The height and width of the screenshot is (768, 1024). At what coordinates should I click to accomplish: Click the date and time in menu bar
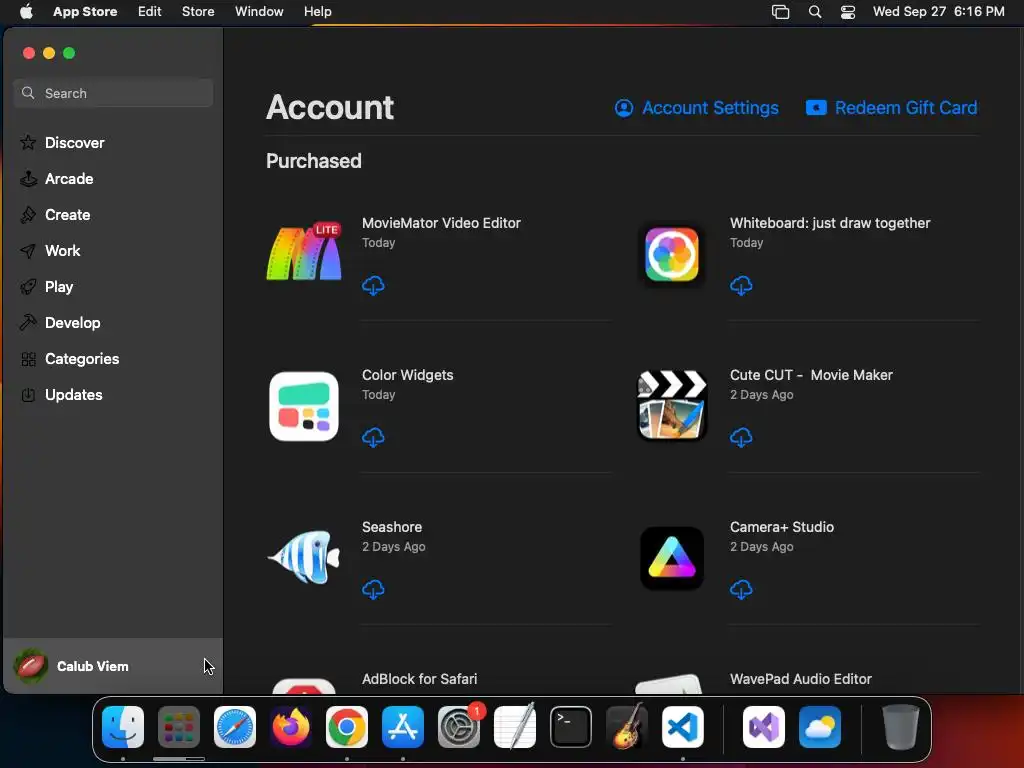tap(938, 11)
